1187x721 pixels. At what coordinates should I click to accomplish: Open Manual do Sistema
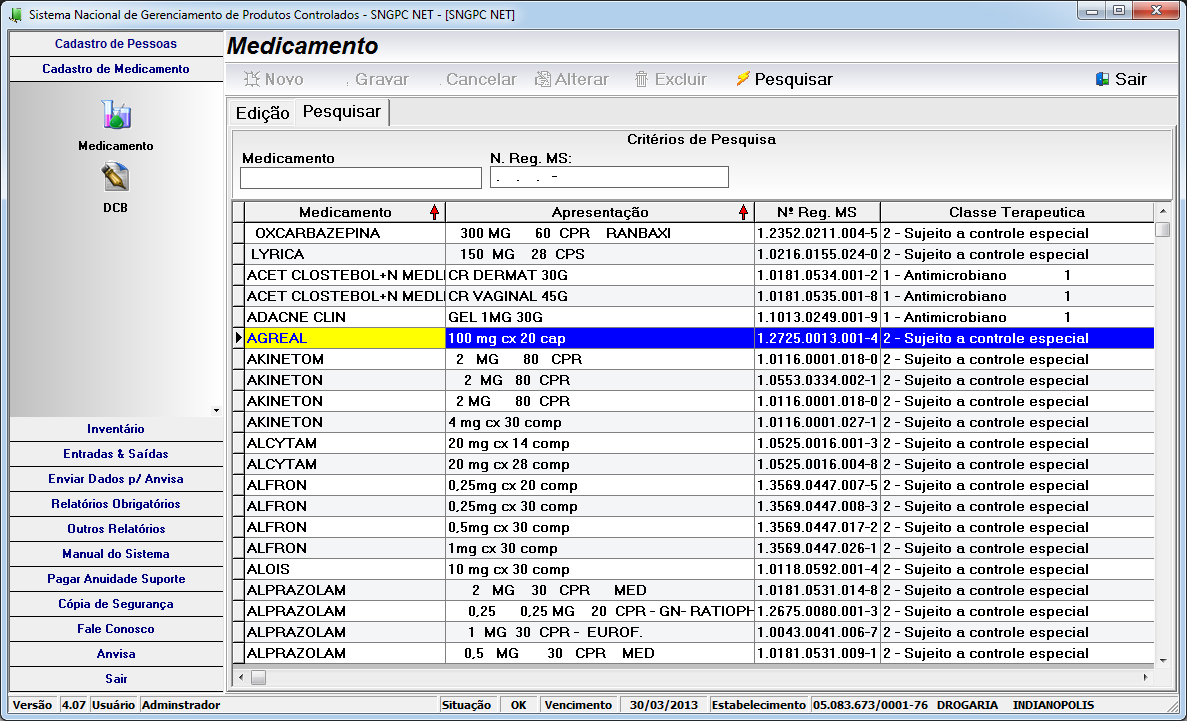(x=116, y=554)
